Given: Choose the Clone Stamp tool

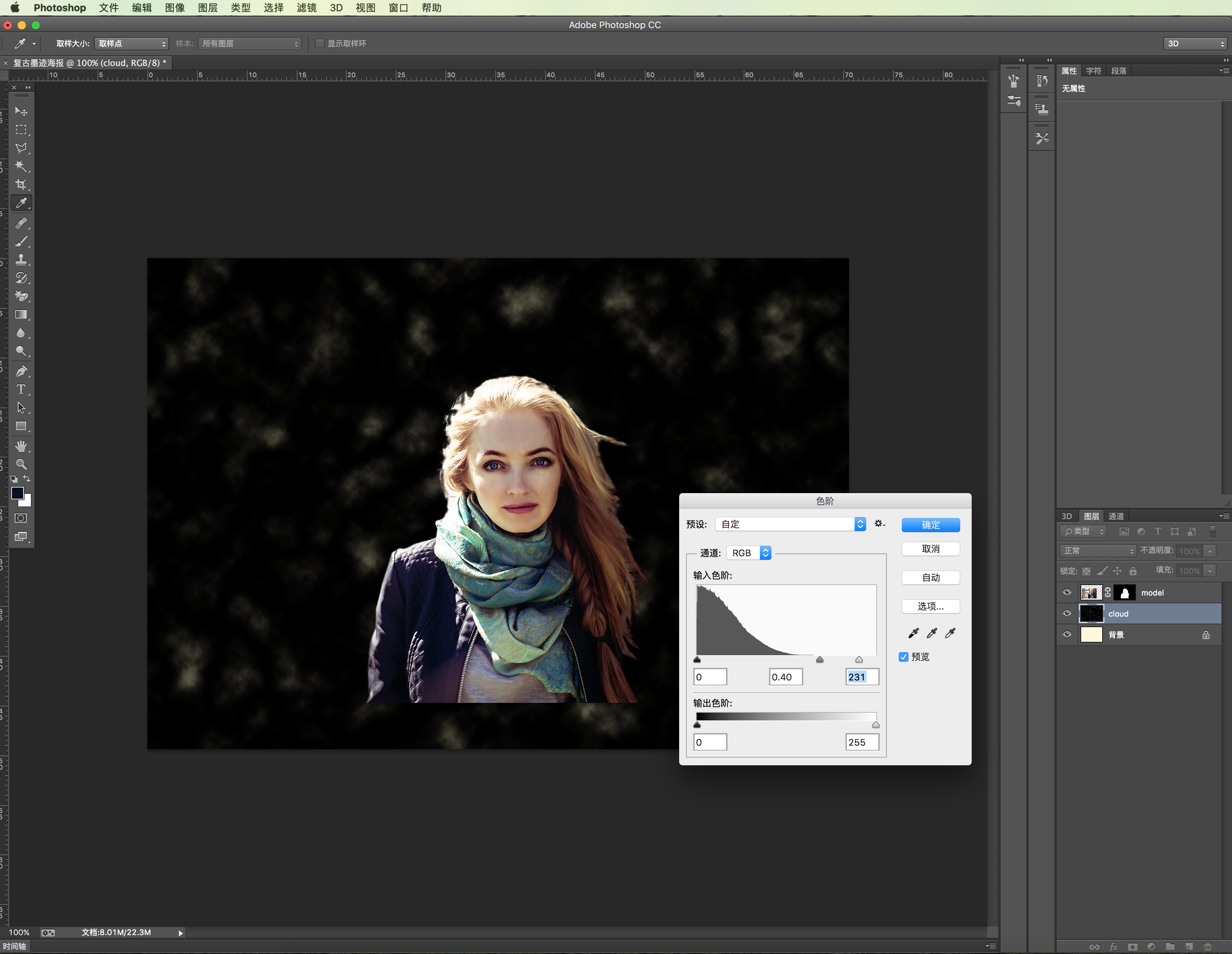Looking at the screenshot, I should pyautogui.click(x=21, y=260).
